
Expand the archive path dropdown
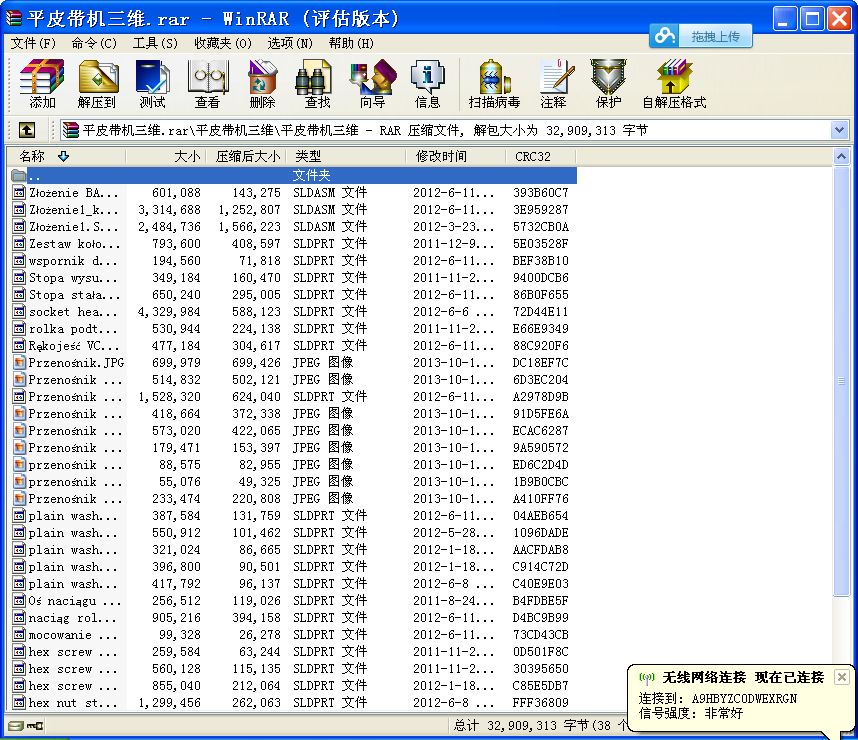pos(839,130)
